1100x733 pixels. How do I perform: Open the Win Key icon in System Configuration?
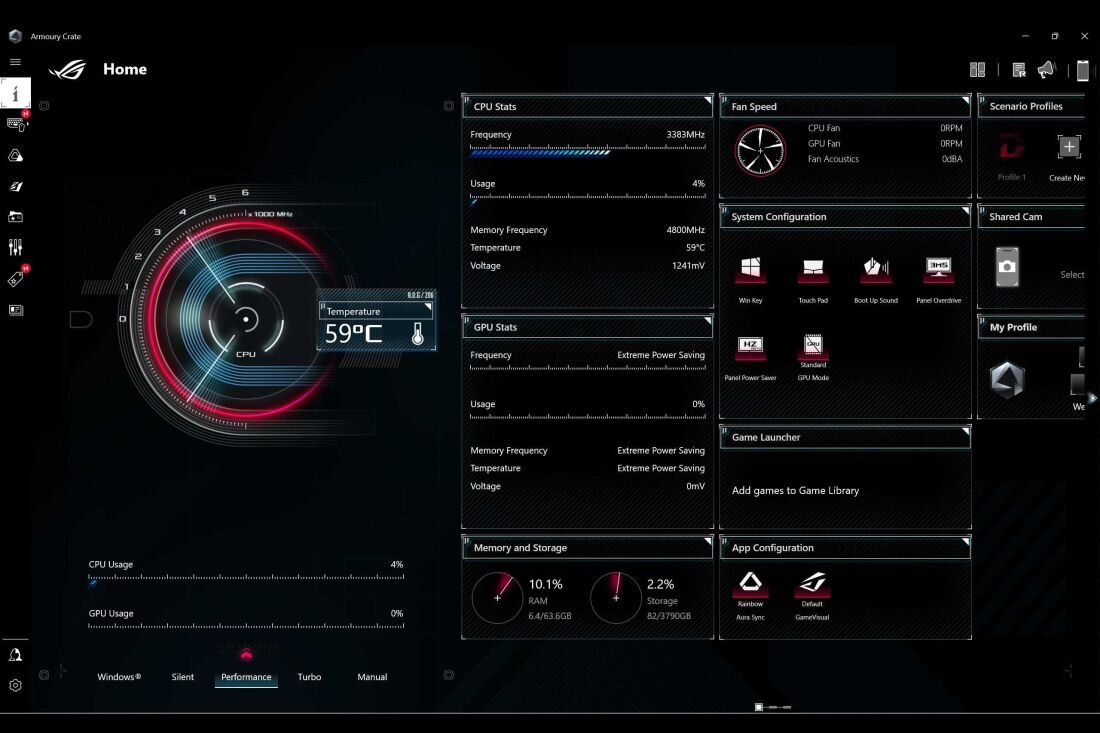[x=750, y=270]
